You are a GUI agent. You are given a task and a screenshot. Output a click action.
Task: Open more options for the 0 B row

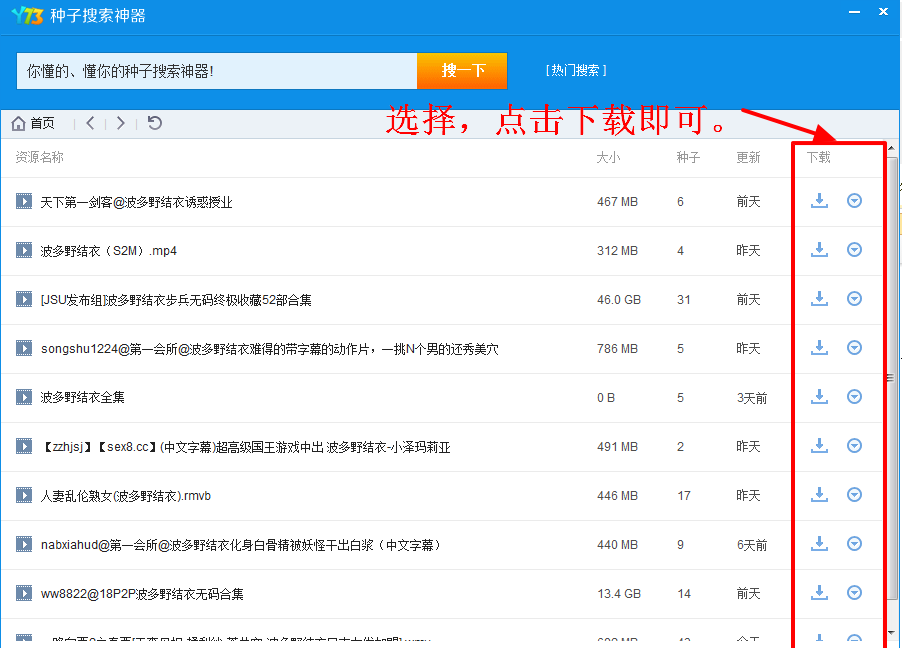click(x=854, y=396)
